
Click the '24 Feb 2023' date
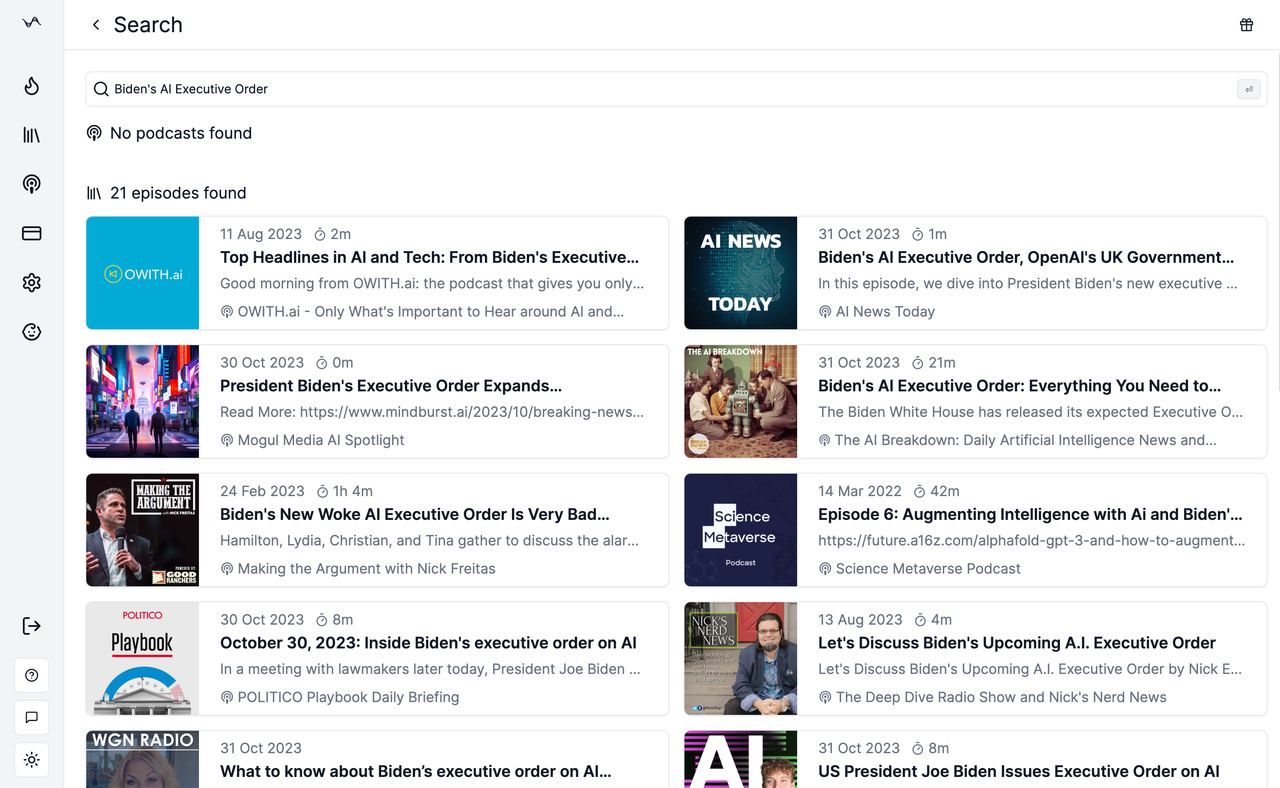(x=262, y=491)
